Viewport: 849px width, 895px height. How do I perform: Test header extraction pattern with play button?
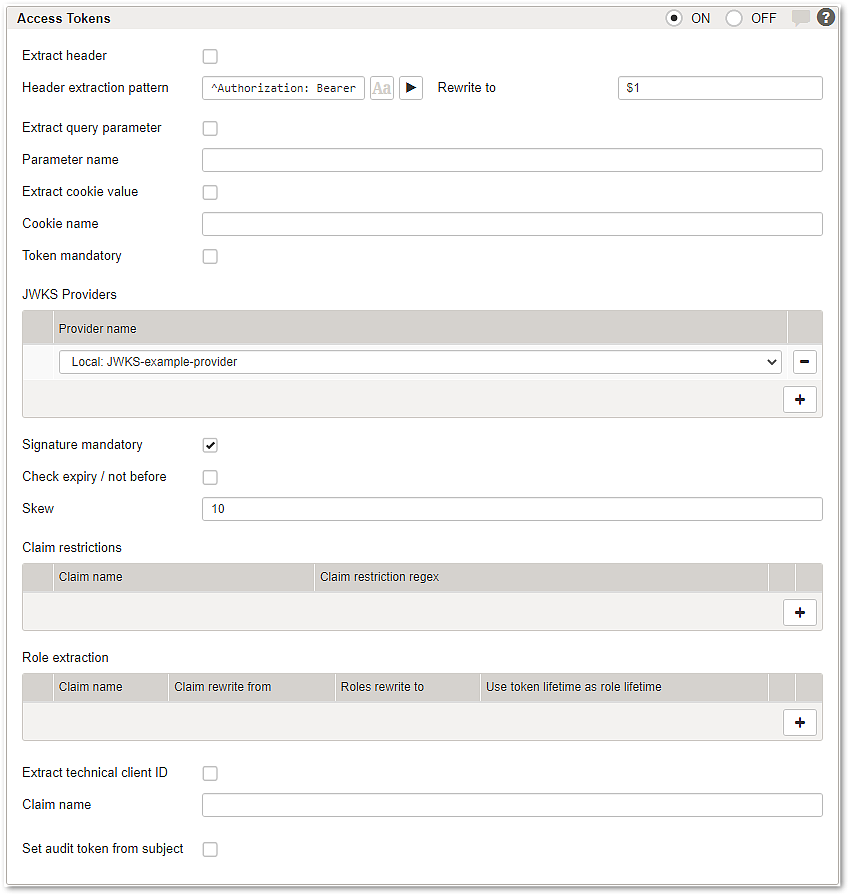pos(411,88)
